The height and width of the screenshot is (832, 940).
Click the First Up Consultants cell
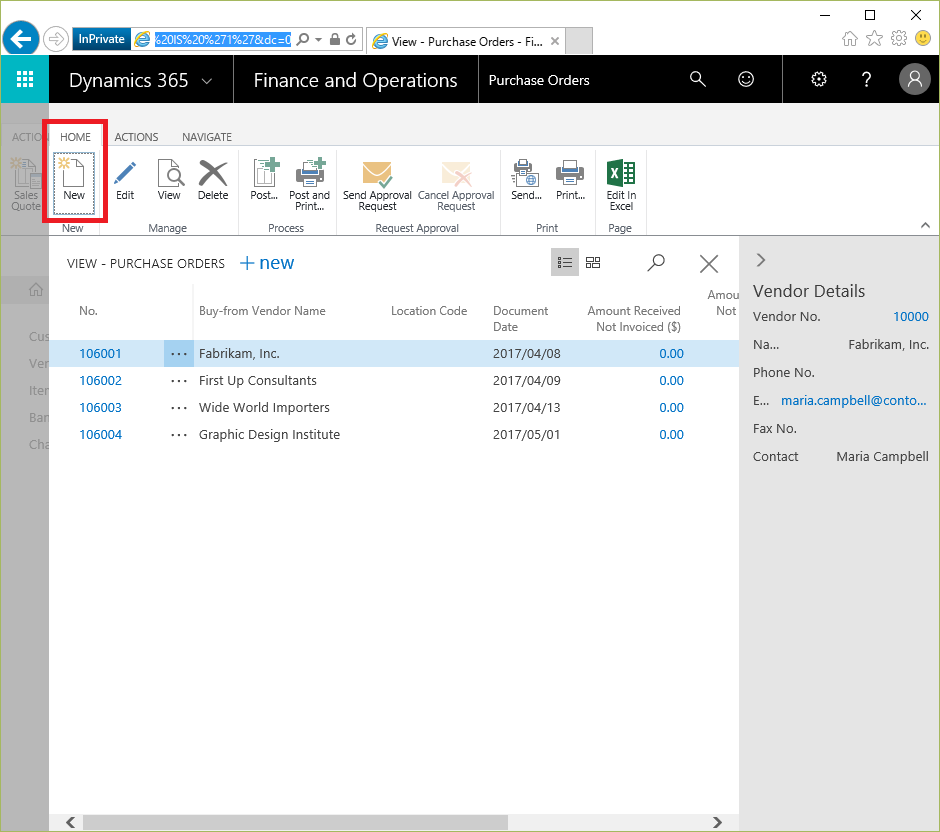(258, 381)
